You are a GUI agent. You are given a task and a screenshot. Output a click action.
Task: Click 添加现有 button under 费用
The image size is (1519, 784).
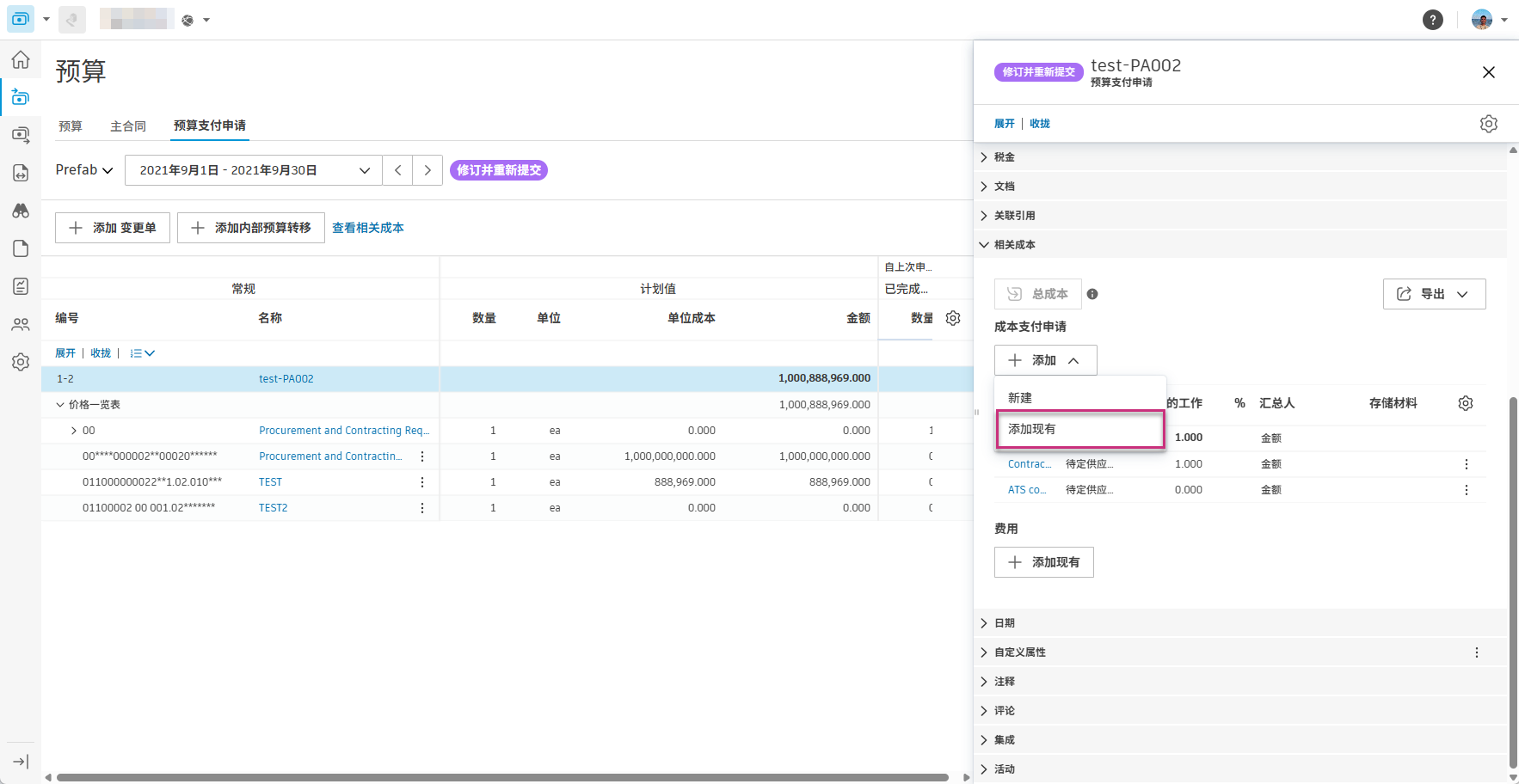click(x=1044, y=562)
